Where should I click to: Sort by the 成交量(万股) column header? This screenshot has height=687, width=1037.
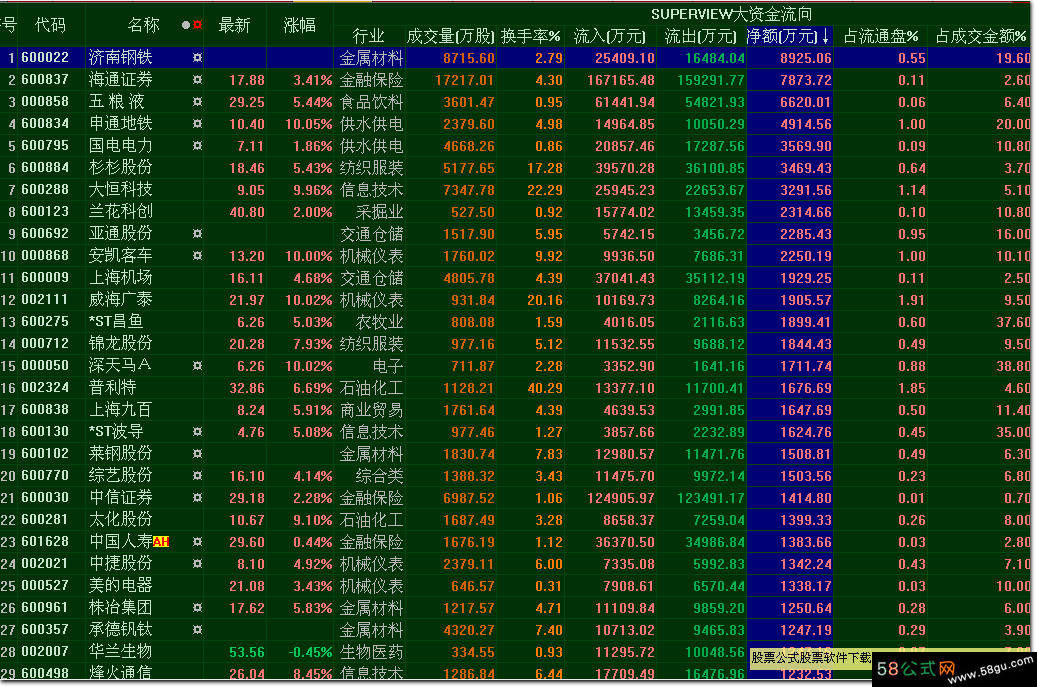pyautogui.click(x=450, y=36)
